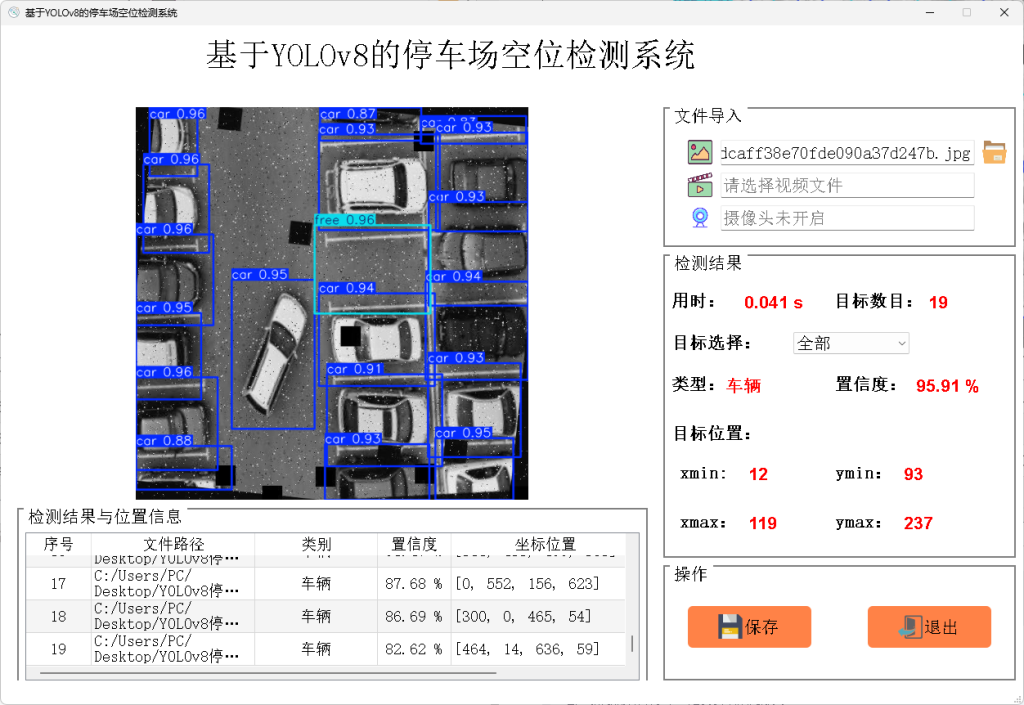The image size is (1024, 705).
Task: Click the 置信度 column header
Action: [413, 545]
